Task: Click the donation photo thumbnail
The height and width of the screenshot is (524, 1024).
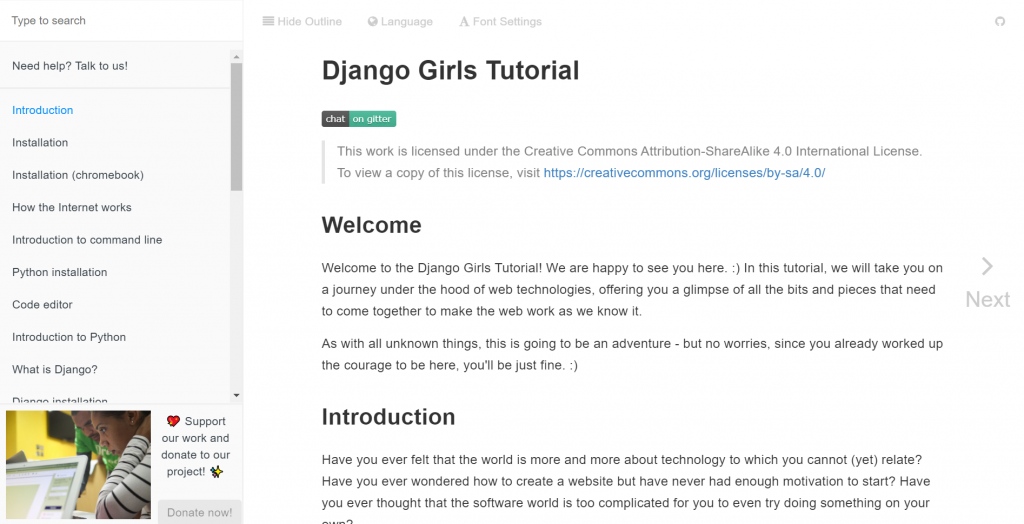Action: [x=78, y=465]
